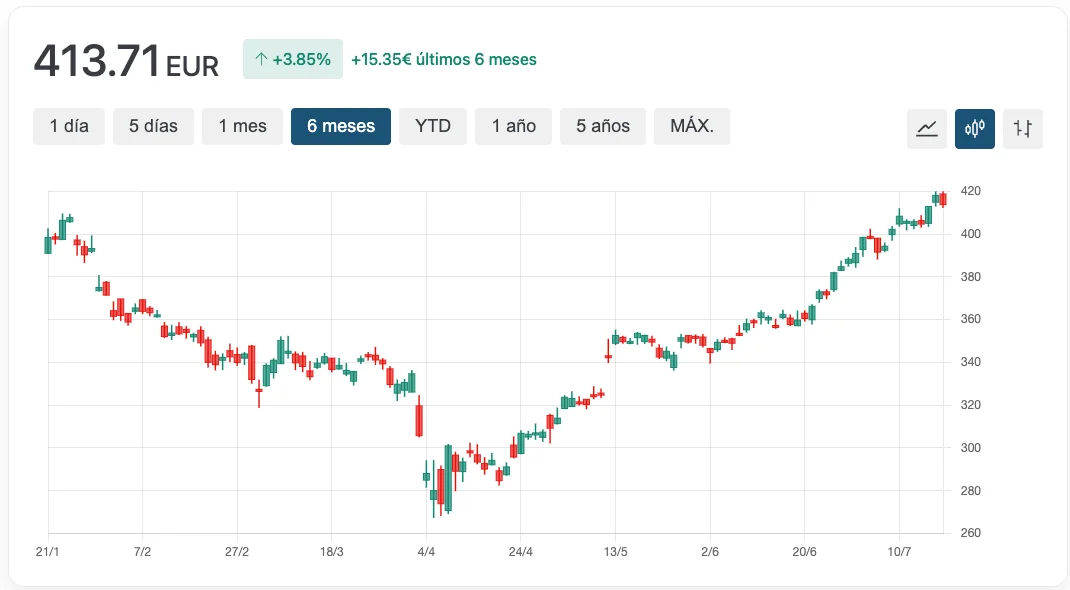Click the 420 price level on y-axis
This screenshot has width=1070, height=590.
[x=970, y=191]
